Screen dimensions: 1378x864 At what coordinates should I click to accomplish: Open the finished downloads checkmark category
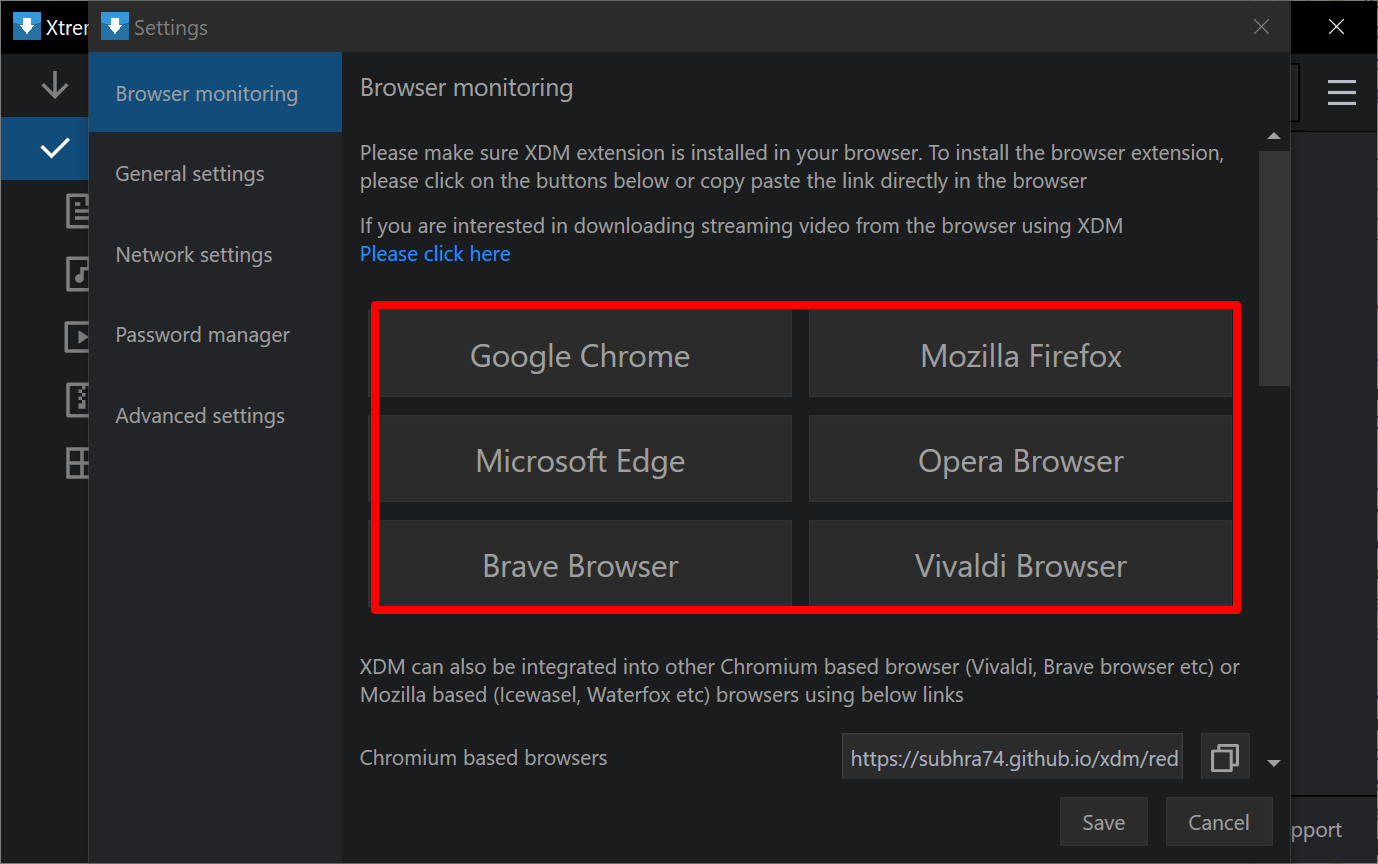pyautogui.click(x=45, y=148)
